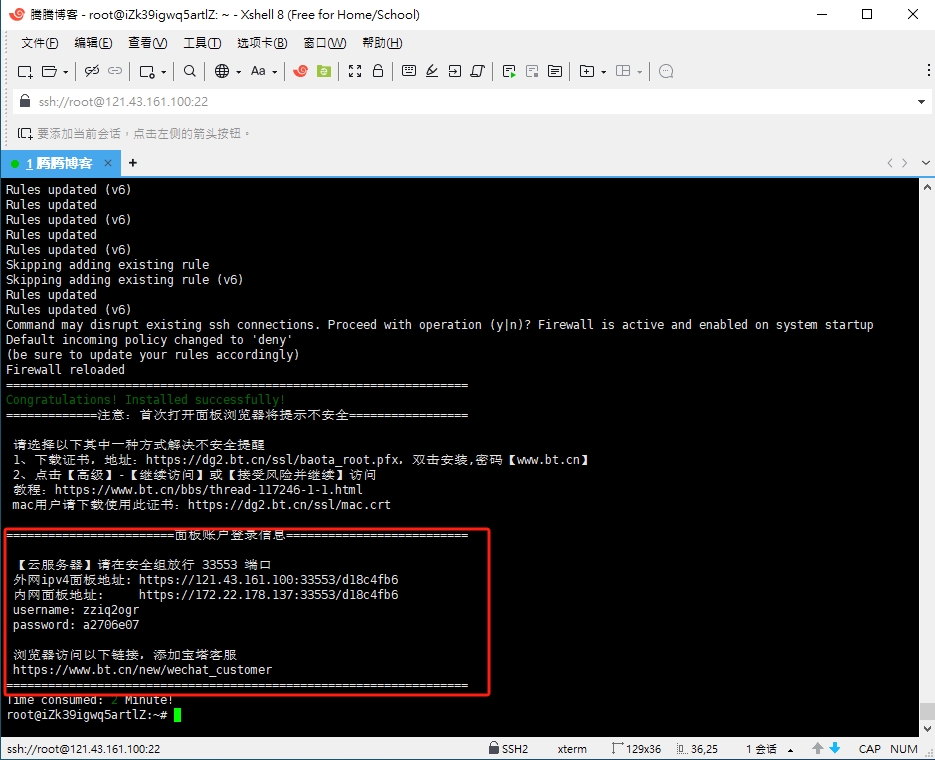Add a new tab with plus button
This screenshot has width=935, height=760.
[x=133, y=163]
